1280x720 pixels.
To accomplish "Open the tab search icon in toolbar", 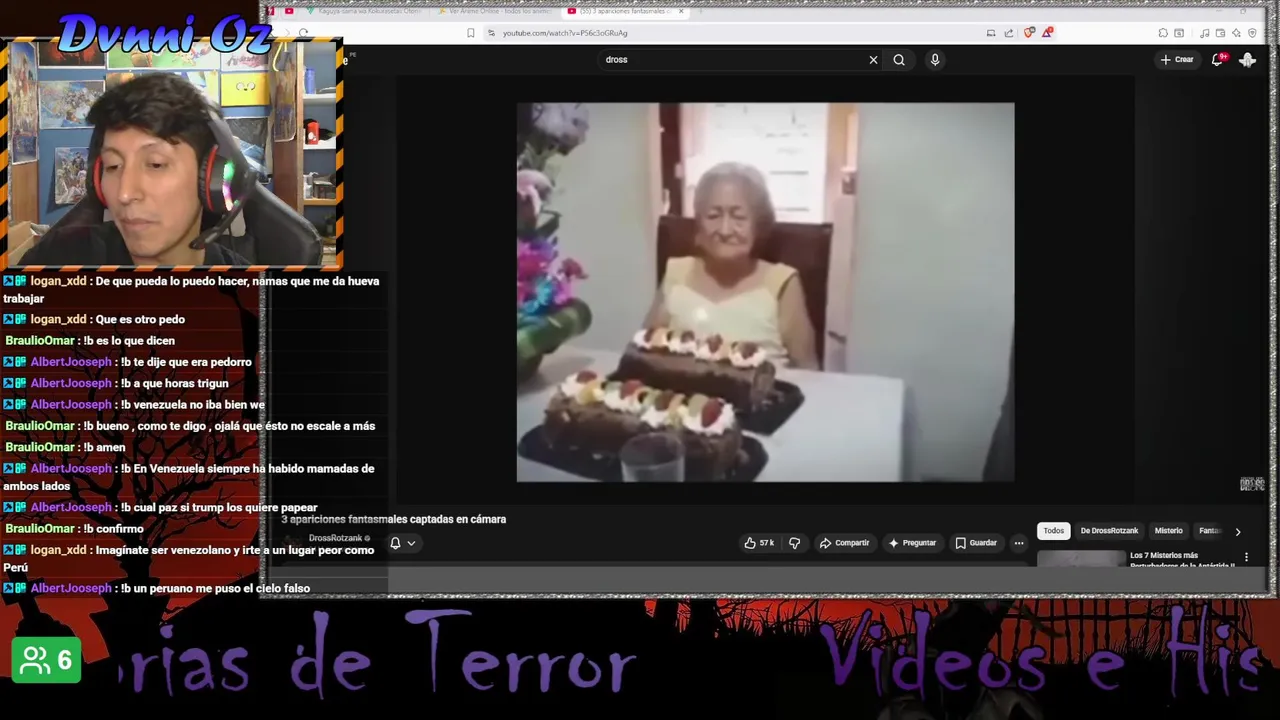I will click(x=1180, y=33).
